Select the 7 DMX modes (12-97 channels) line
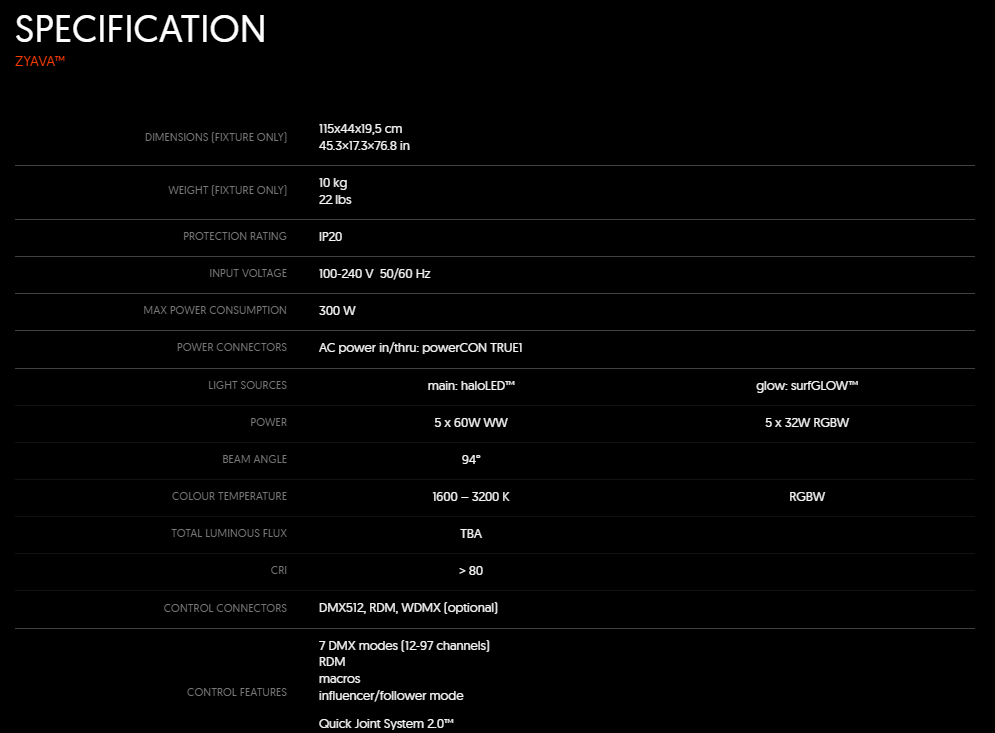Image resolution: width=995 pixels, height=733 pixels. 404,646
